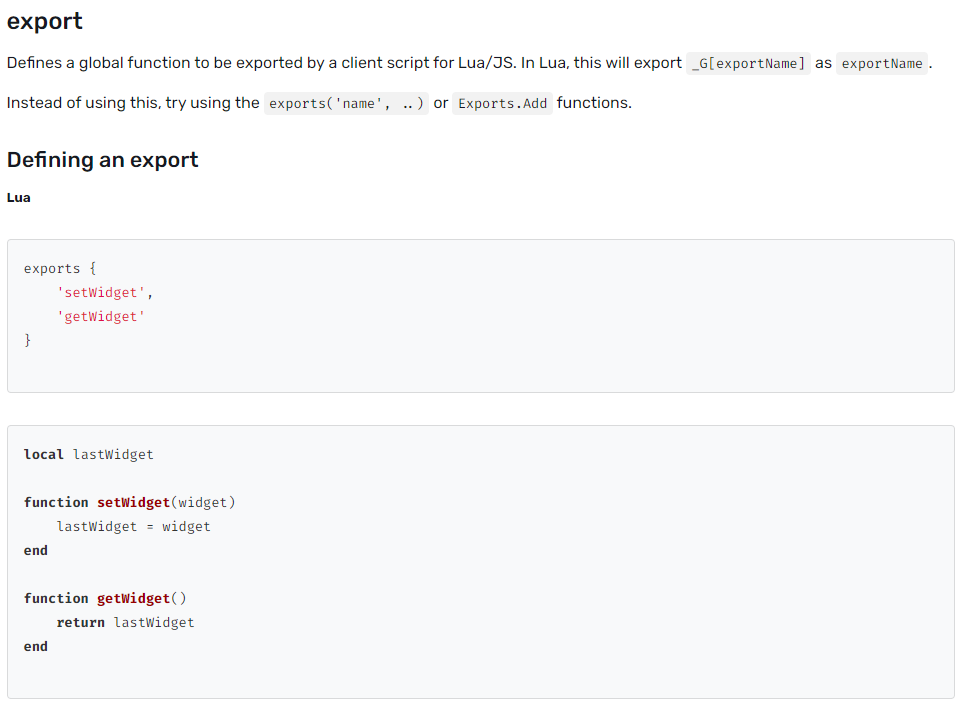Click the "local lastWidget" declaration line
Image resolution: width=970 pixels, height=718 pixels.
[x=89, y=454]
